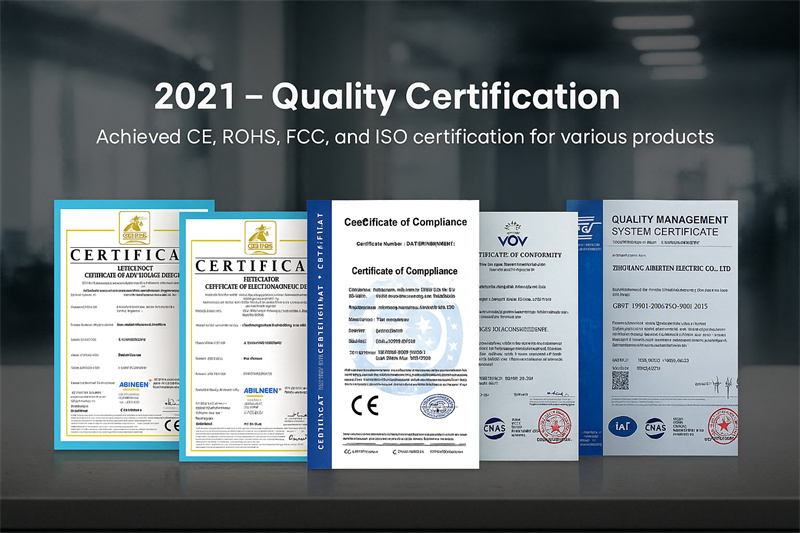Click the gold emblem on second certificate
Screen dimensions: 800x533
[x=260, y=238]
